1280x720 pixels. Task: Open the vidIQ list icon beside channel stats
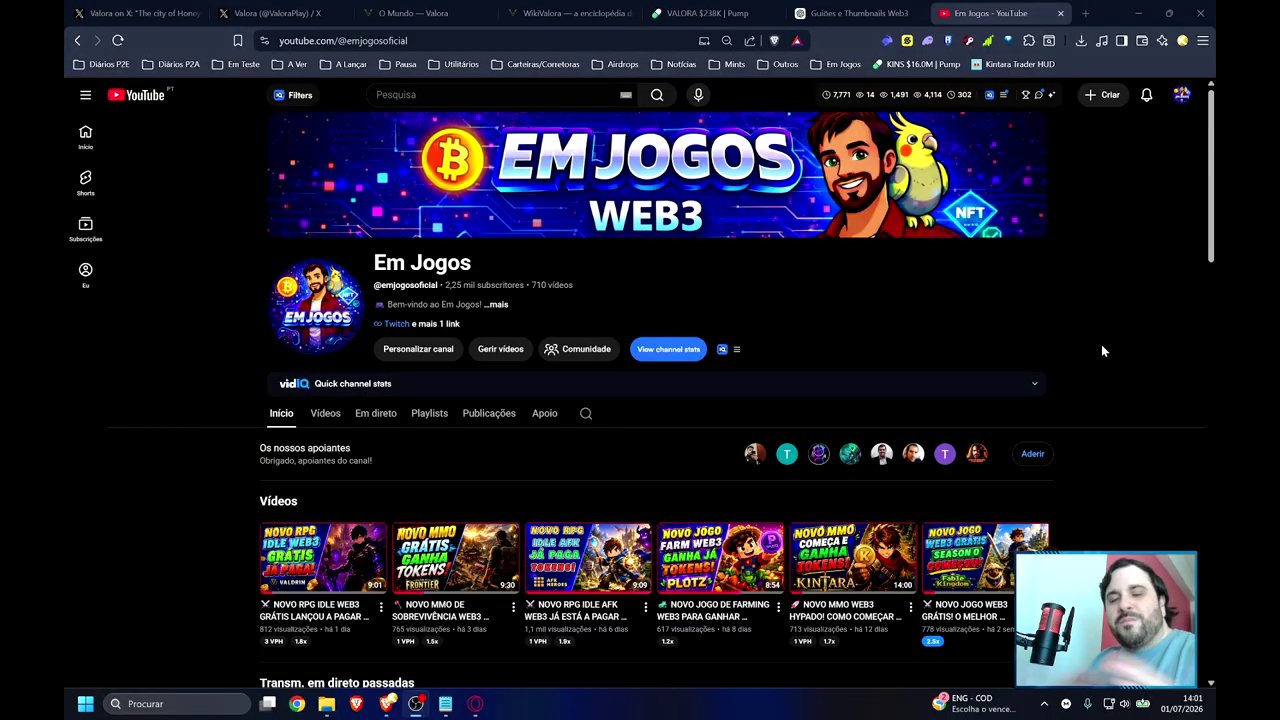coord(737,349)
